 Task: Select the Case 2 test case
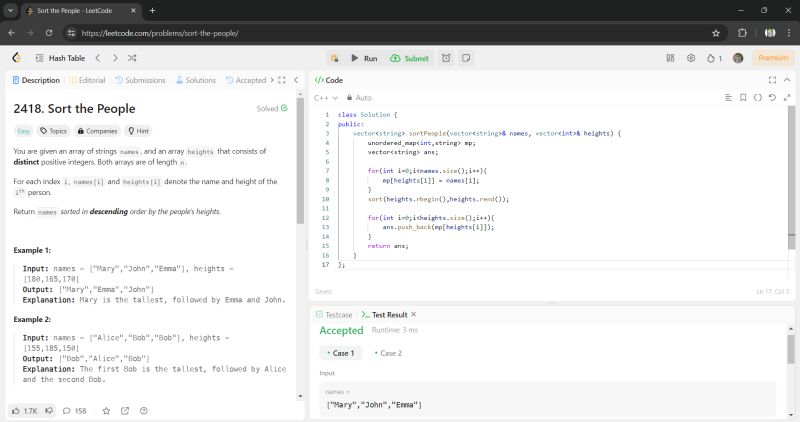click(387, 353)
